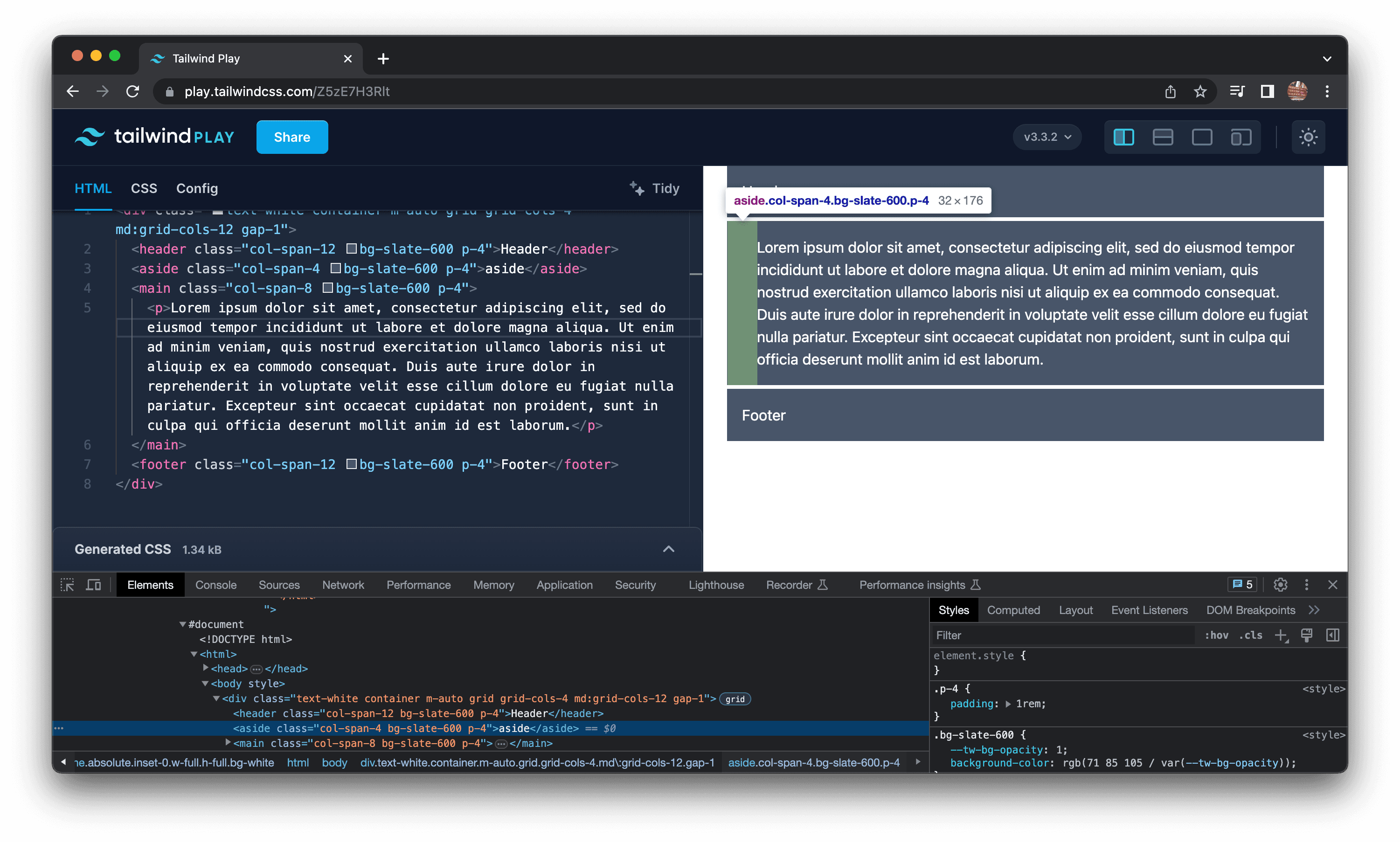Collapse the #document tree node
Screen dimensions: 1400x842
(x=183, y=624)
